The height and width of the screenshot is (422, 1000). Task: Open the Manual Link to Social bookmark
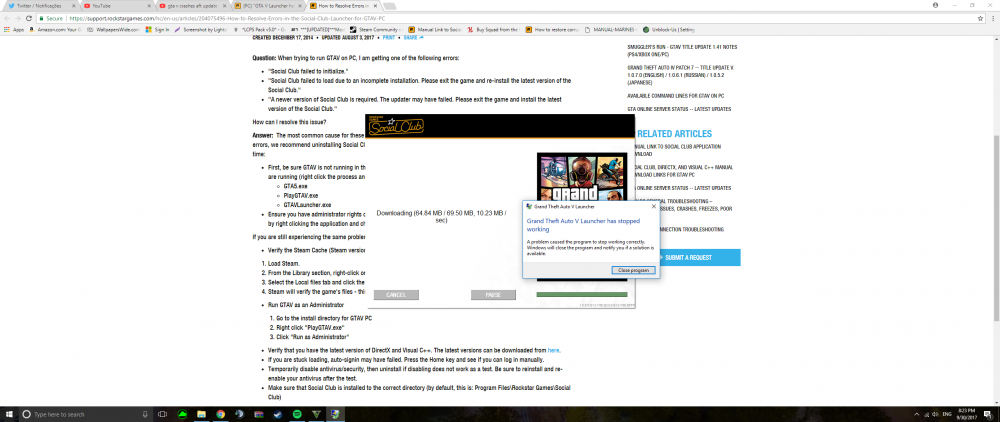(435, 29)
